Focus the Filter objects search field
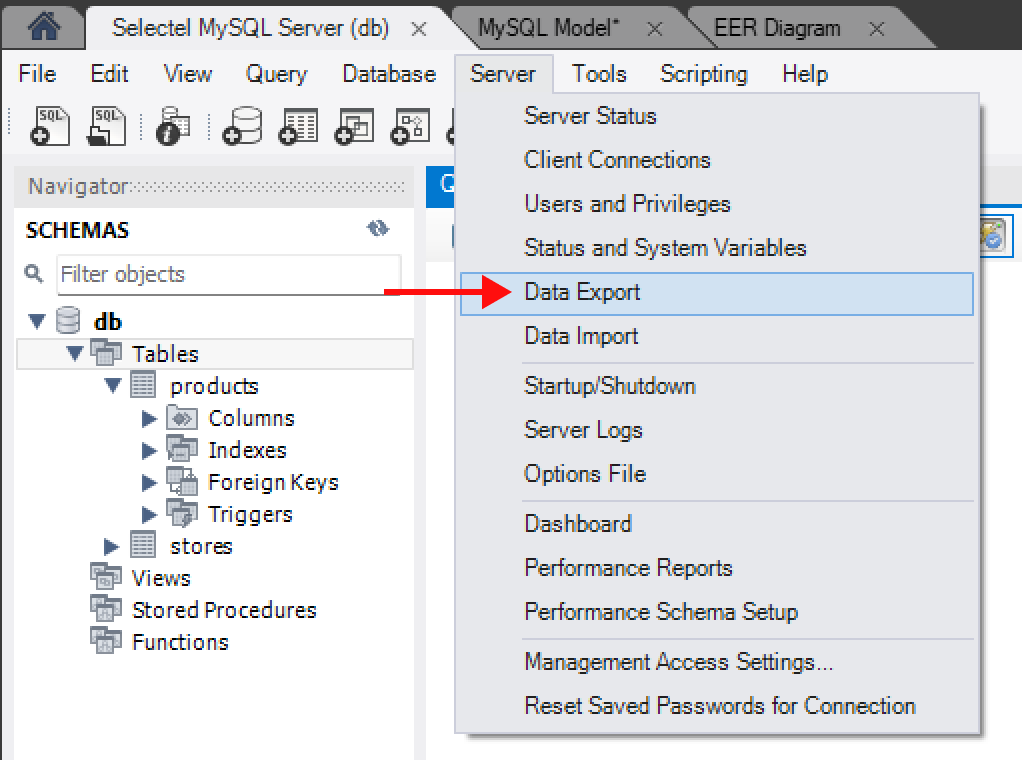This screenshot has height=760, width=1022. point(229,274)
